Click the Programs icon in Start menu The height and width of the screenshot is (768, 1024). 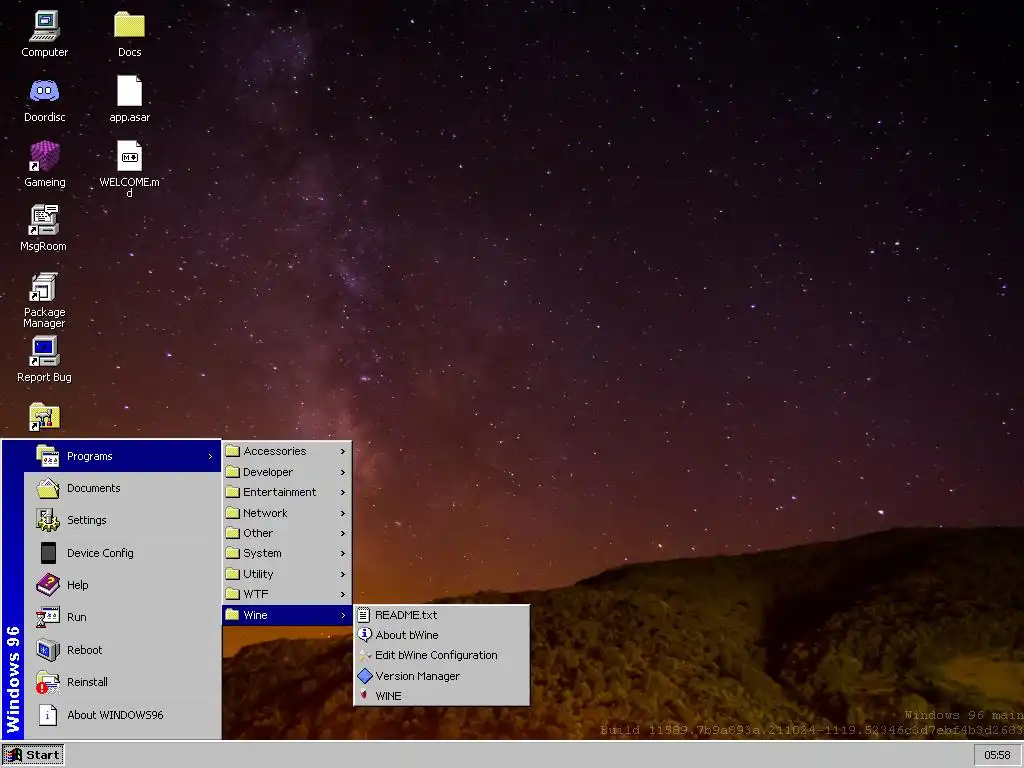click(48, 456)
